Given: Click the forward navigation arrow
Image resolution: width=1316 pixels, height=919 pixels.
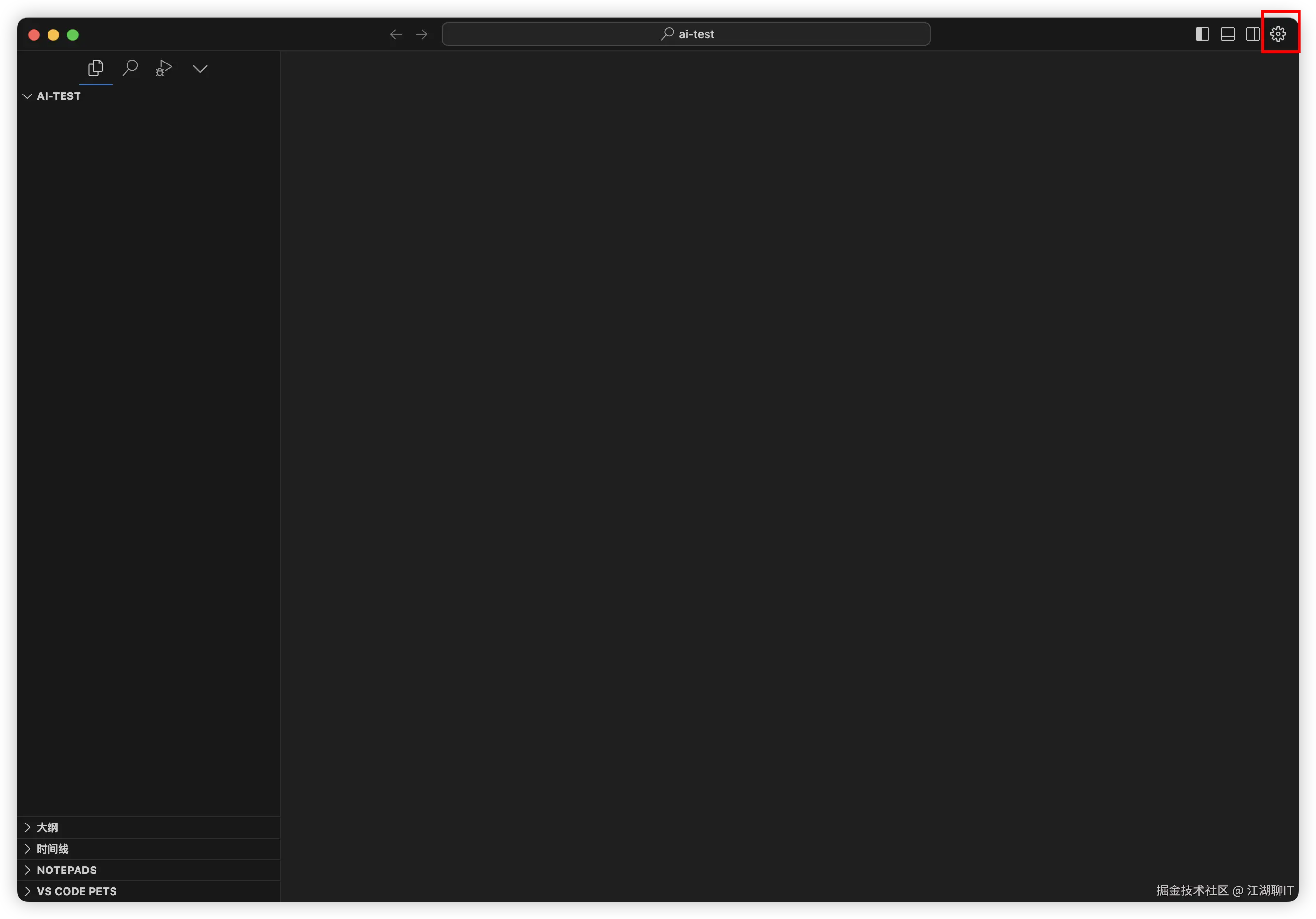Looking at the screenshot, I should [421, 34].
